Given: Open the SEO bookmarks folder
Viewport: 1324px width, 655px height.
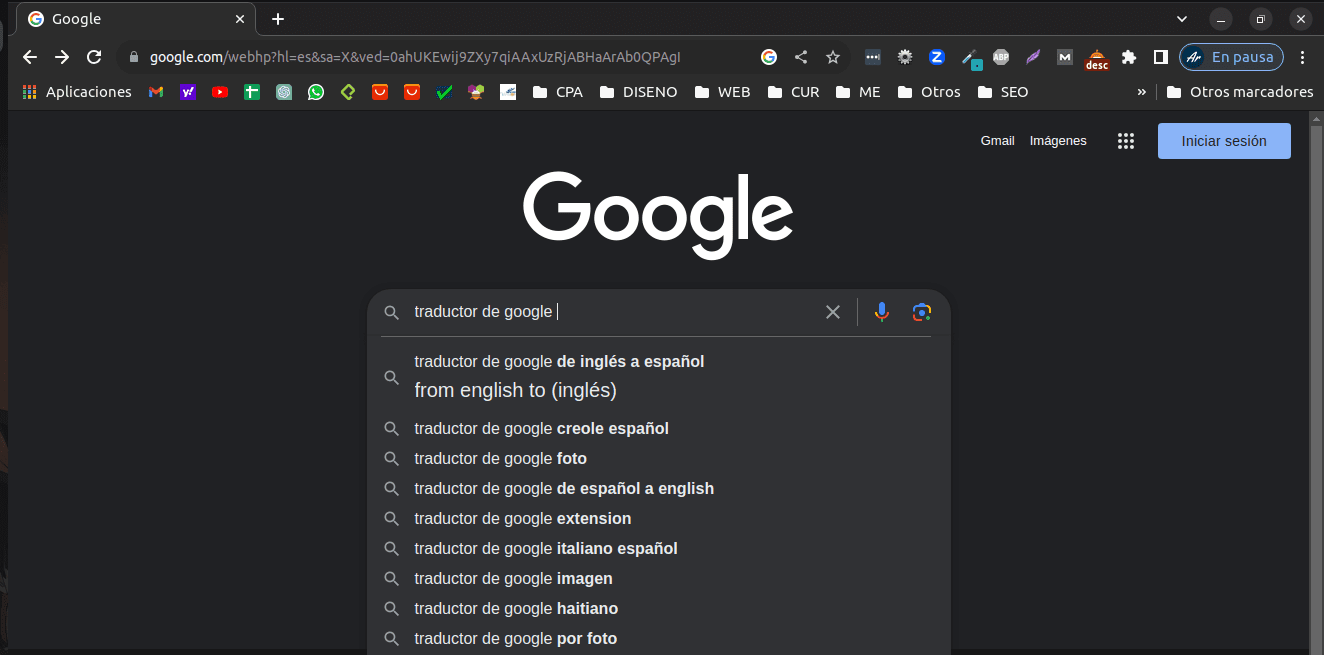Looking at the screenshot, I should coord(1002,92).
